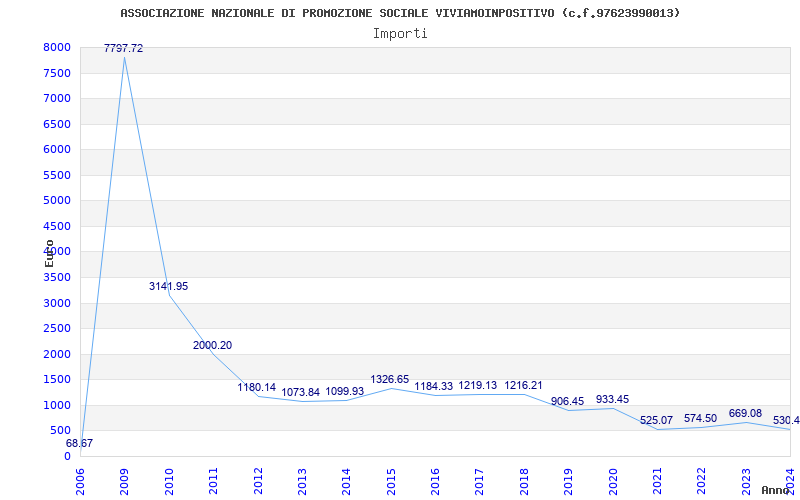Click the 2020 year axis label
This screenshot has height=500, width=800.
(613, 482)
